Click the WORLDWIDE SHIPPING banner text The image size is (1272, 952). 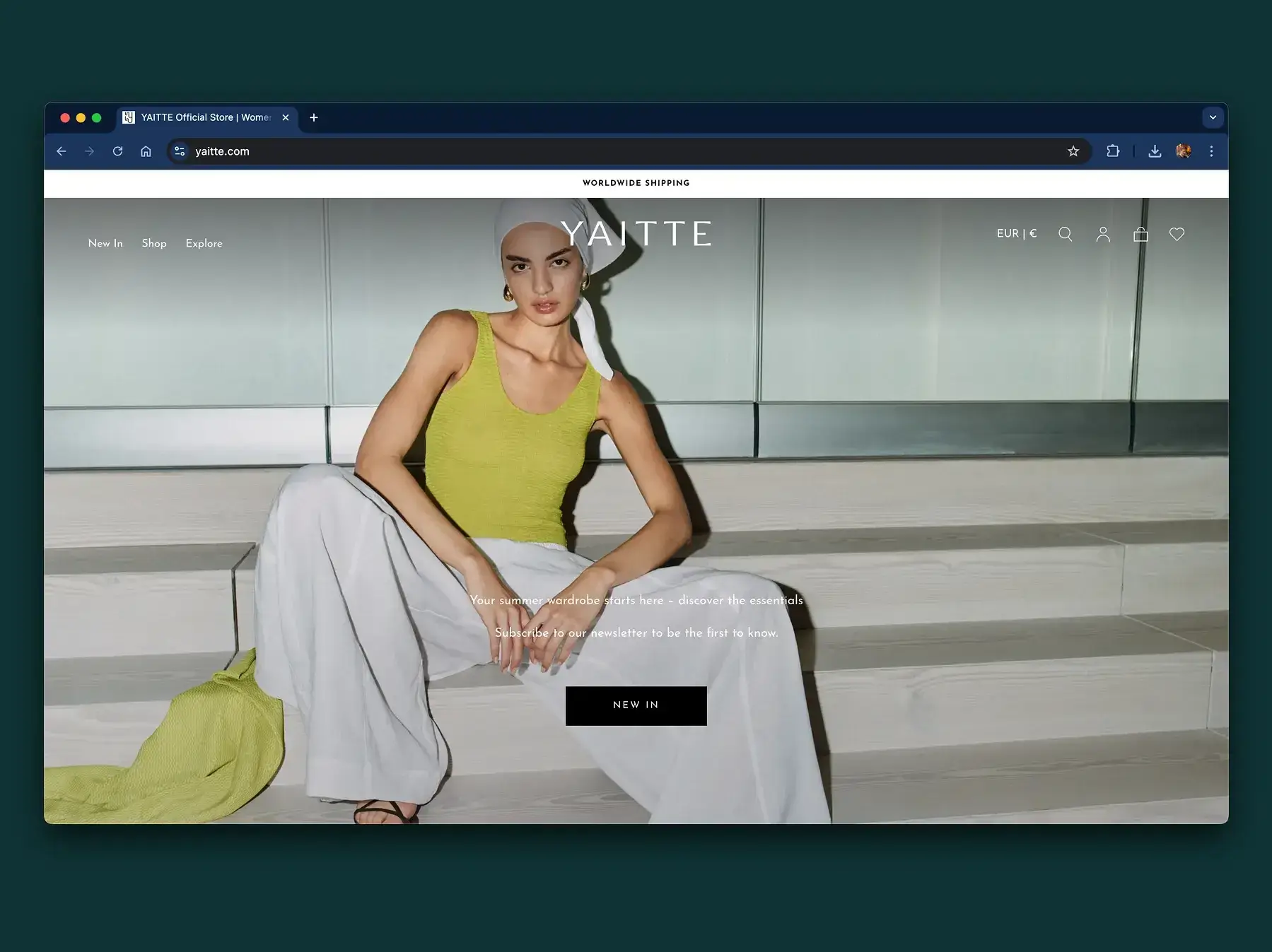tap(636, 183)
